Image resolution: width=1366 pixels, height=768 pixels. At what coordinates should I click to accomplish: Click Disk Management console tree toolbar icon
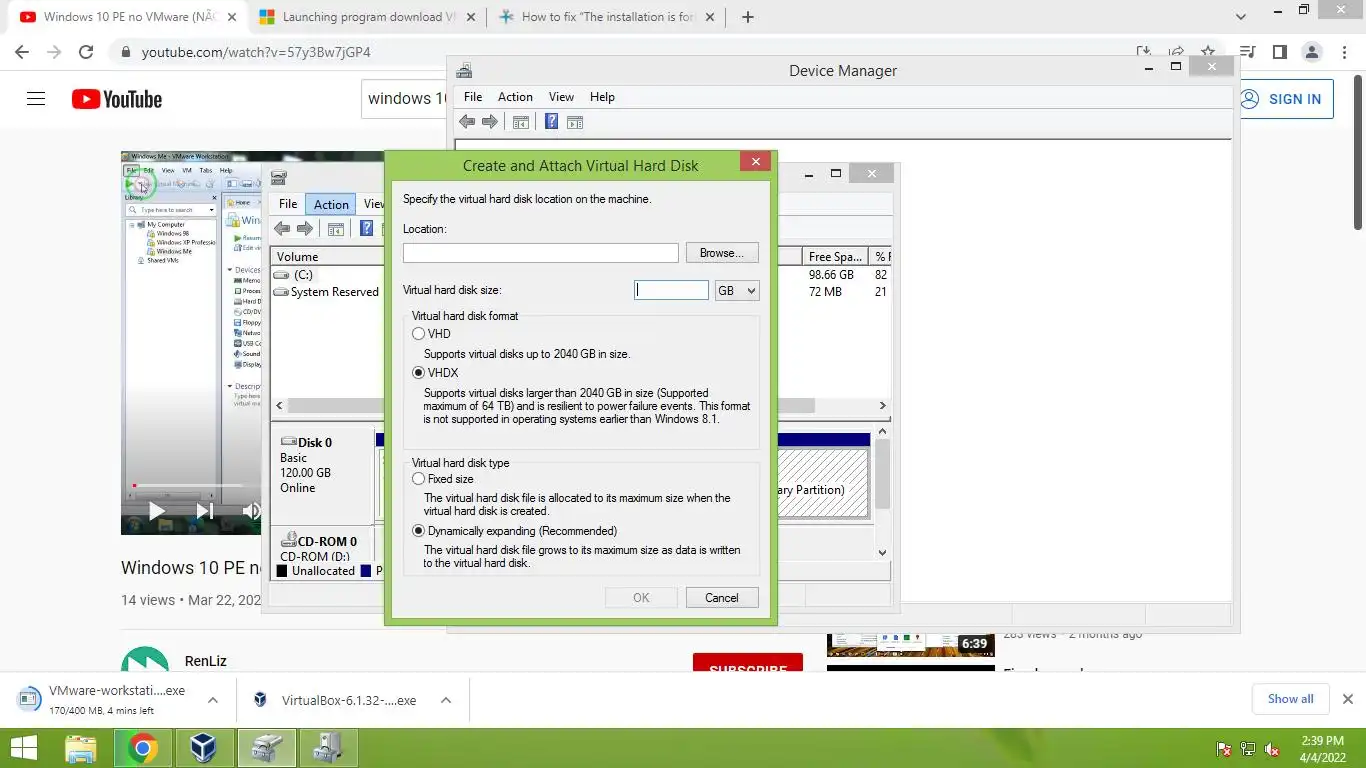tap(336, 229)
